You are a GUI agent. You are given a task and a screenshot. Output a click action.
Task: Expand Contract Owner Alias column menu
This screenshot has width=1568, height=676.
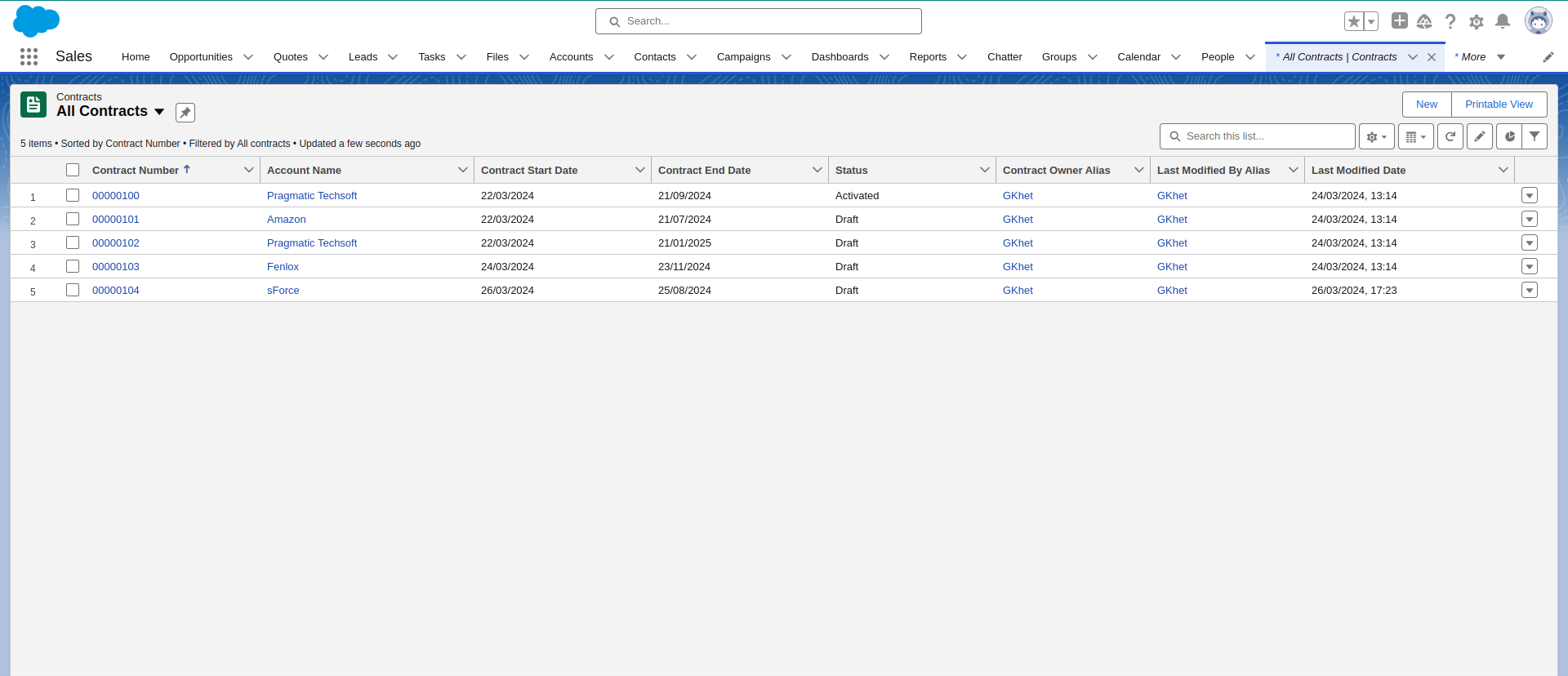[x=1139, y=170]
